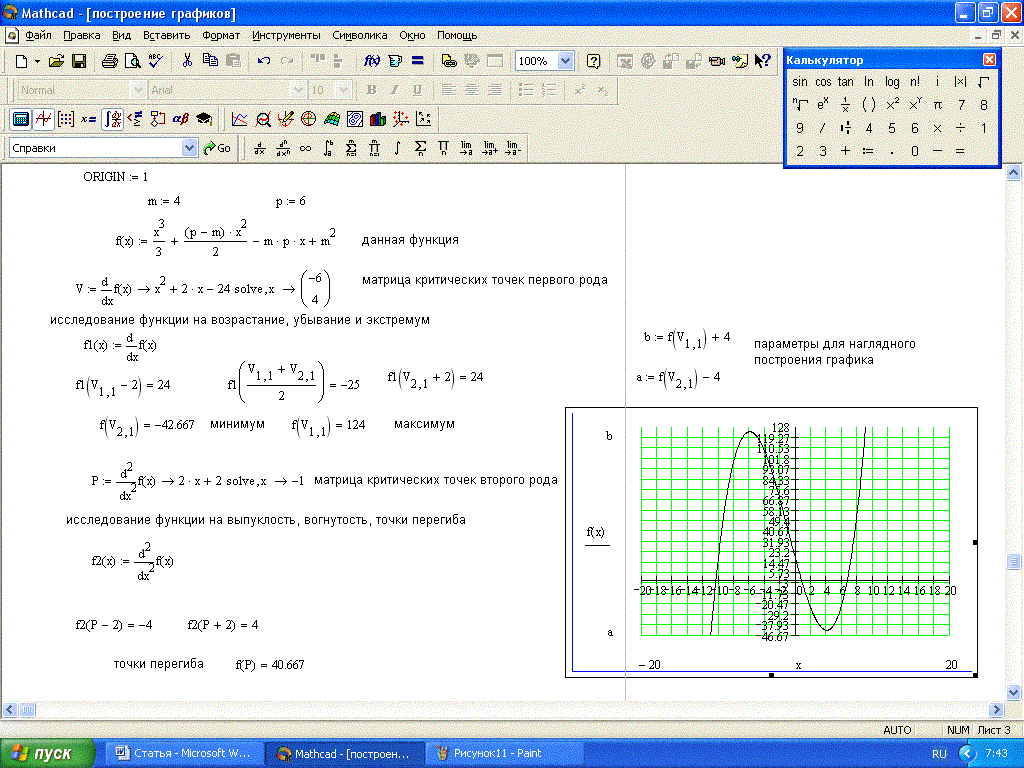The image size is (1024, 768).
Task: Click the Go button
Action: point(217,148)
